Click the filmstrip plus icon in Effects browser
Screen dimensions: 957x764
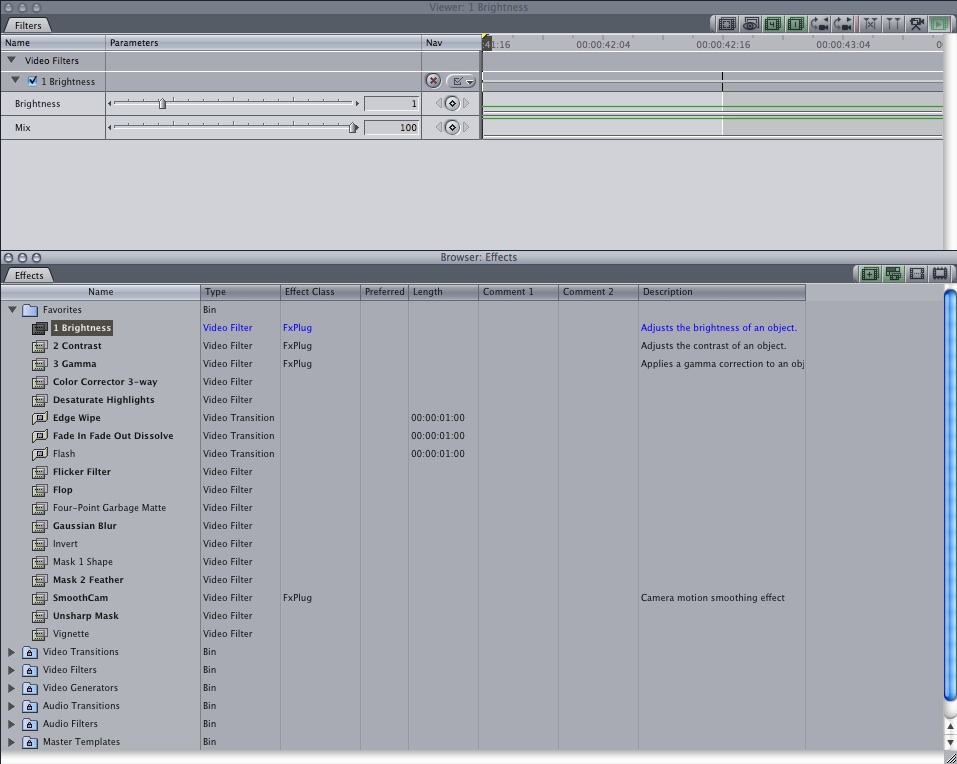[870, 274]
